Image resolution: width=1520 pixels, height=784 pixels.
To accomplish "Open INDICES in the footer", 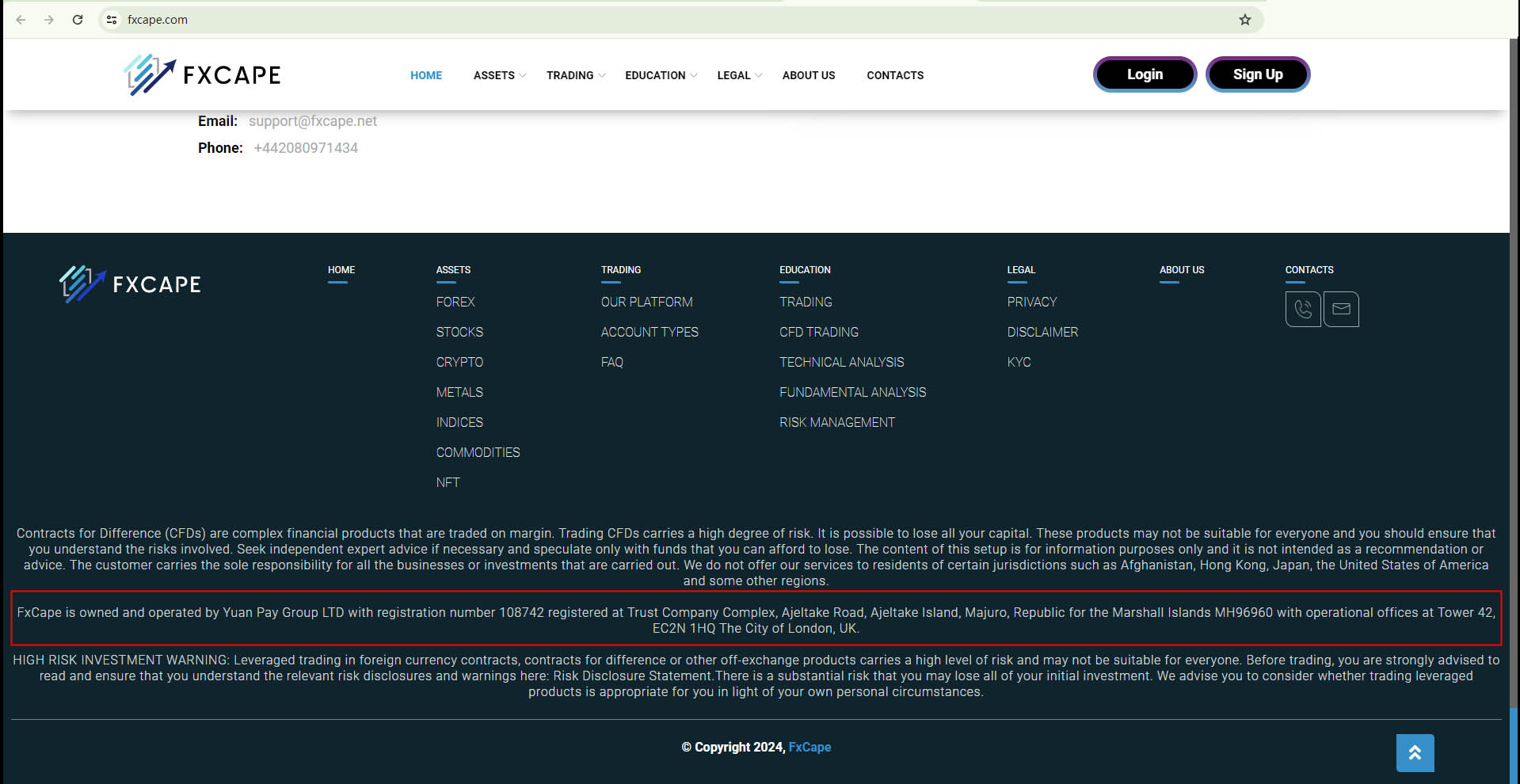I will (459, 422).
